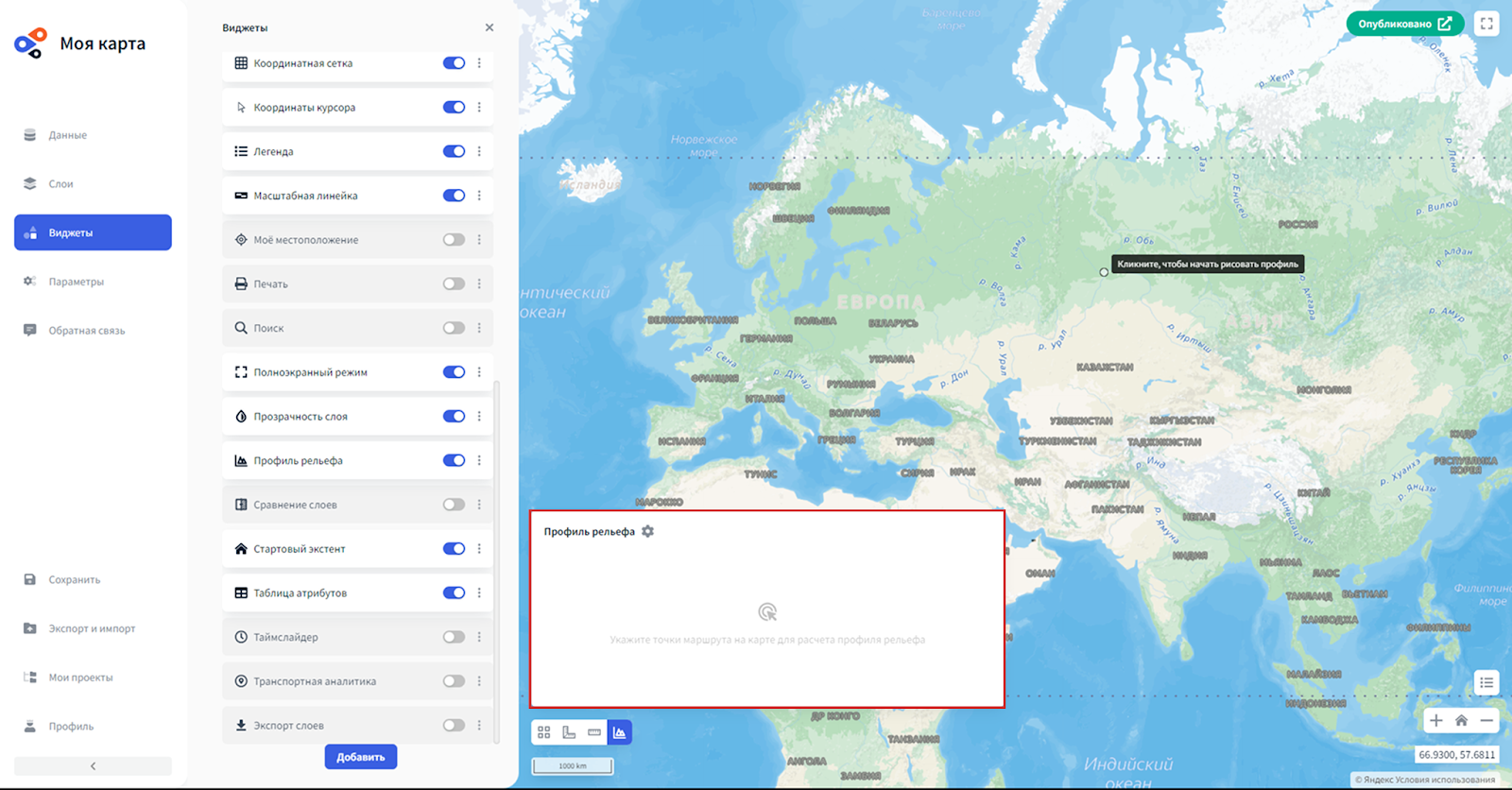Open options menu for Масштабная линейка
This screenshot has width=1512, height=790.
point(479,196)
